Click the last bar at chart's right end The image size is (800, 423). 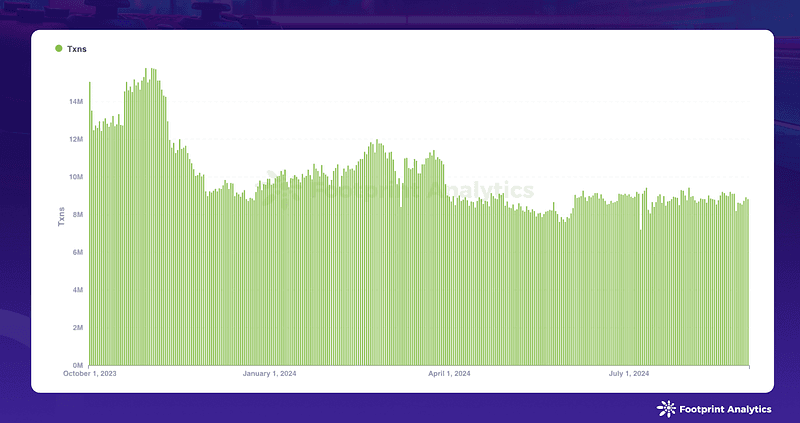point(748,282)
